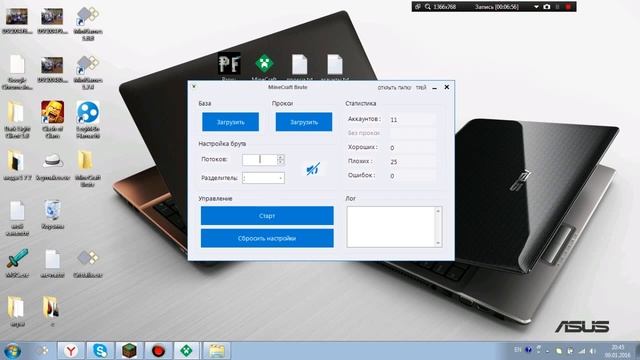This screenshot has width=640, height=360.
Task: Open Yandex browser from the taskbar
Action: coord(71,351)
